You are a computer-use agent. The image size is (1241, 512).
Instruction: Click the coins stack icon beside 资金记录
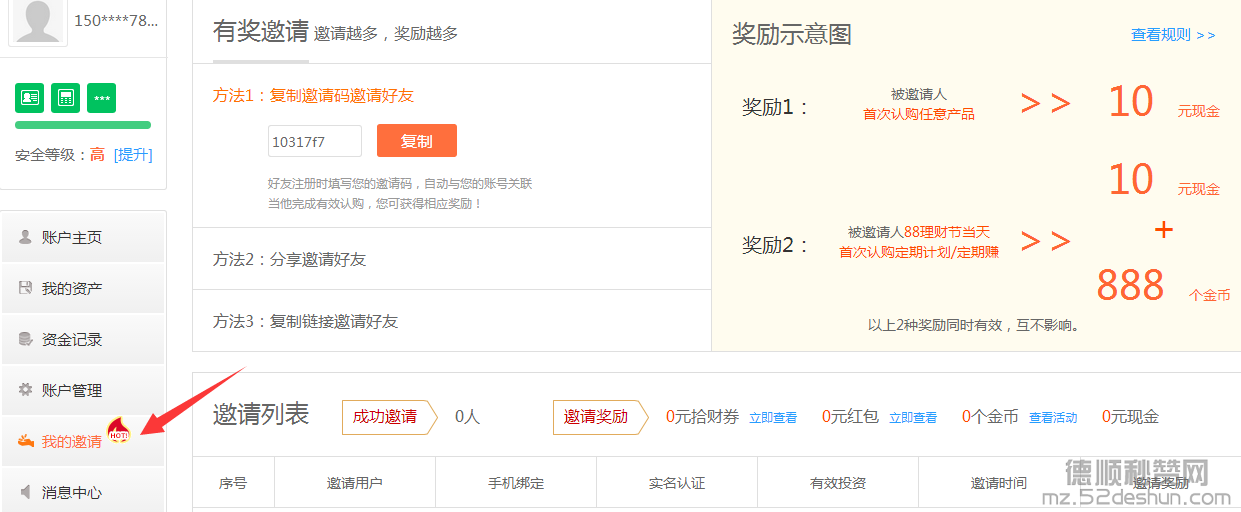tap(26, 339)
